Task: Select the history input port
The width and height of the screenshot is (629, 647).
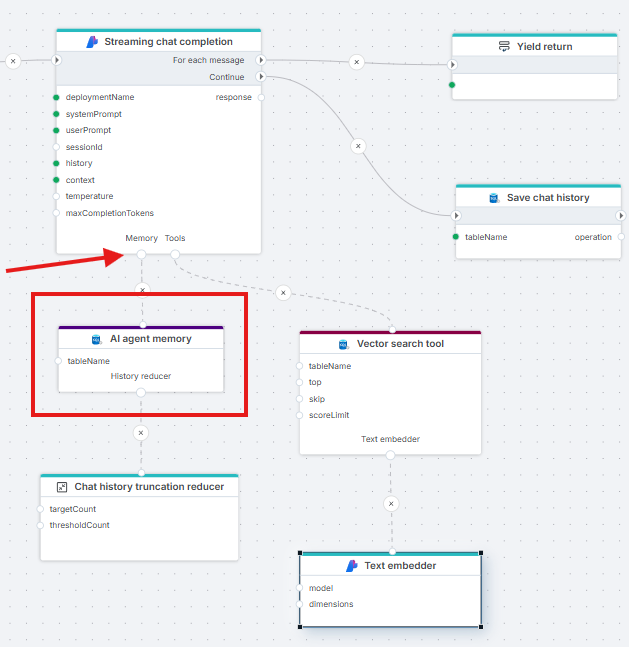Action: point(57,163)
